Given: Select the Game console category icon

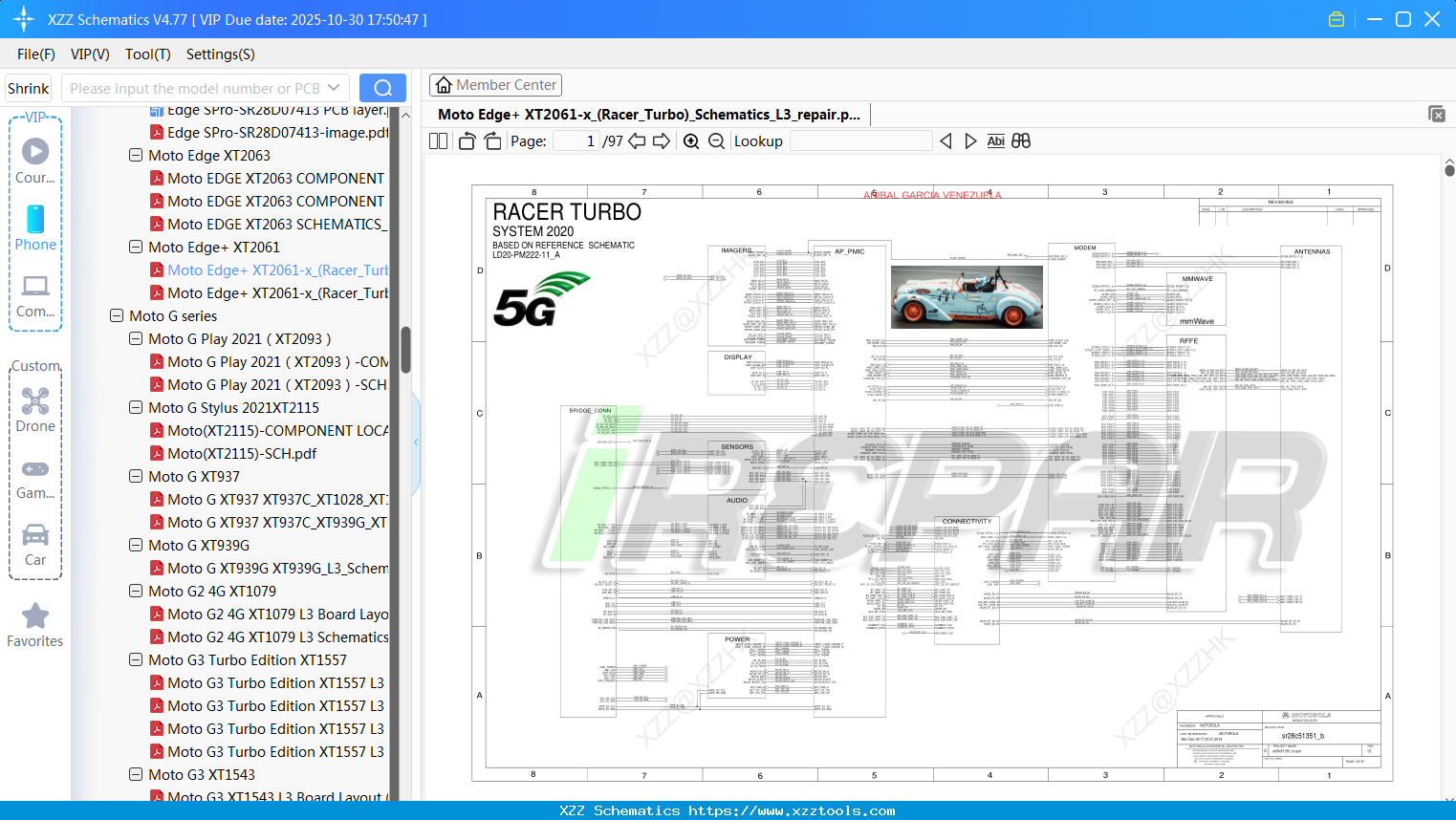Looking at the screenshot, I should click(x=35, y=467).
